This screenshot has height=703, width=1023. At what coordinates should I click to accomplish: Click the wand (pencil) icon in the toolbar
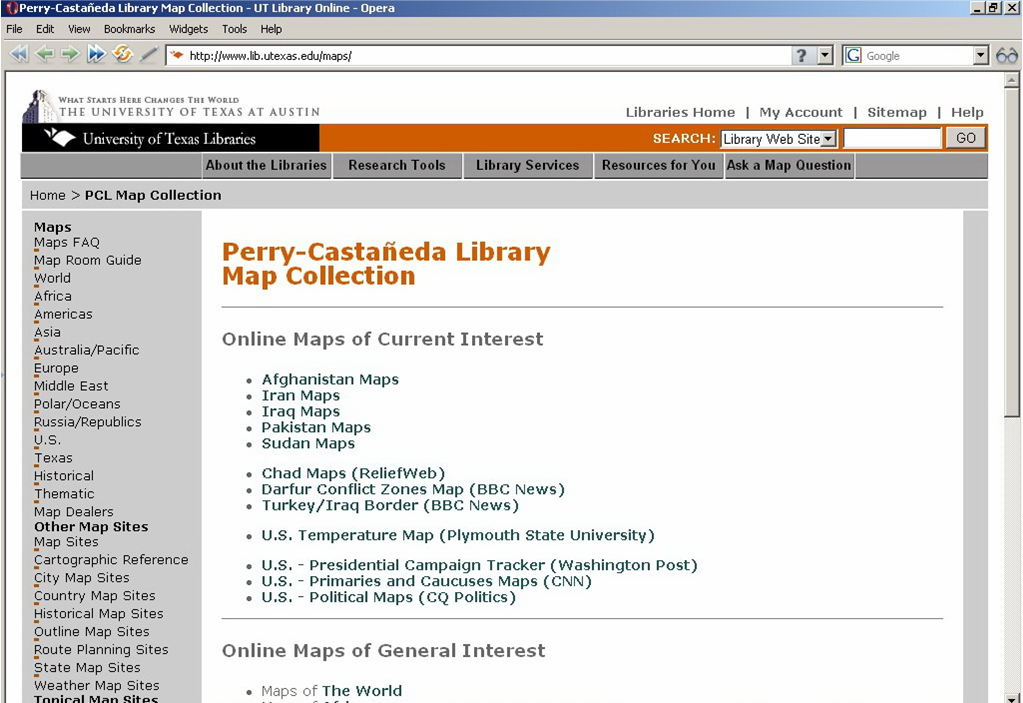(x=149, y=55)
